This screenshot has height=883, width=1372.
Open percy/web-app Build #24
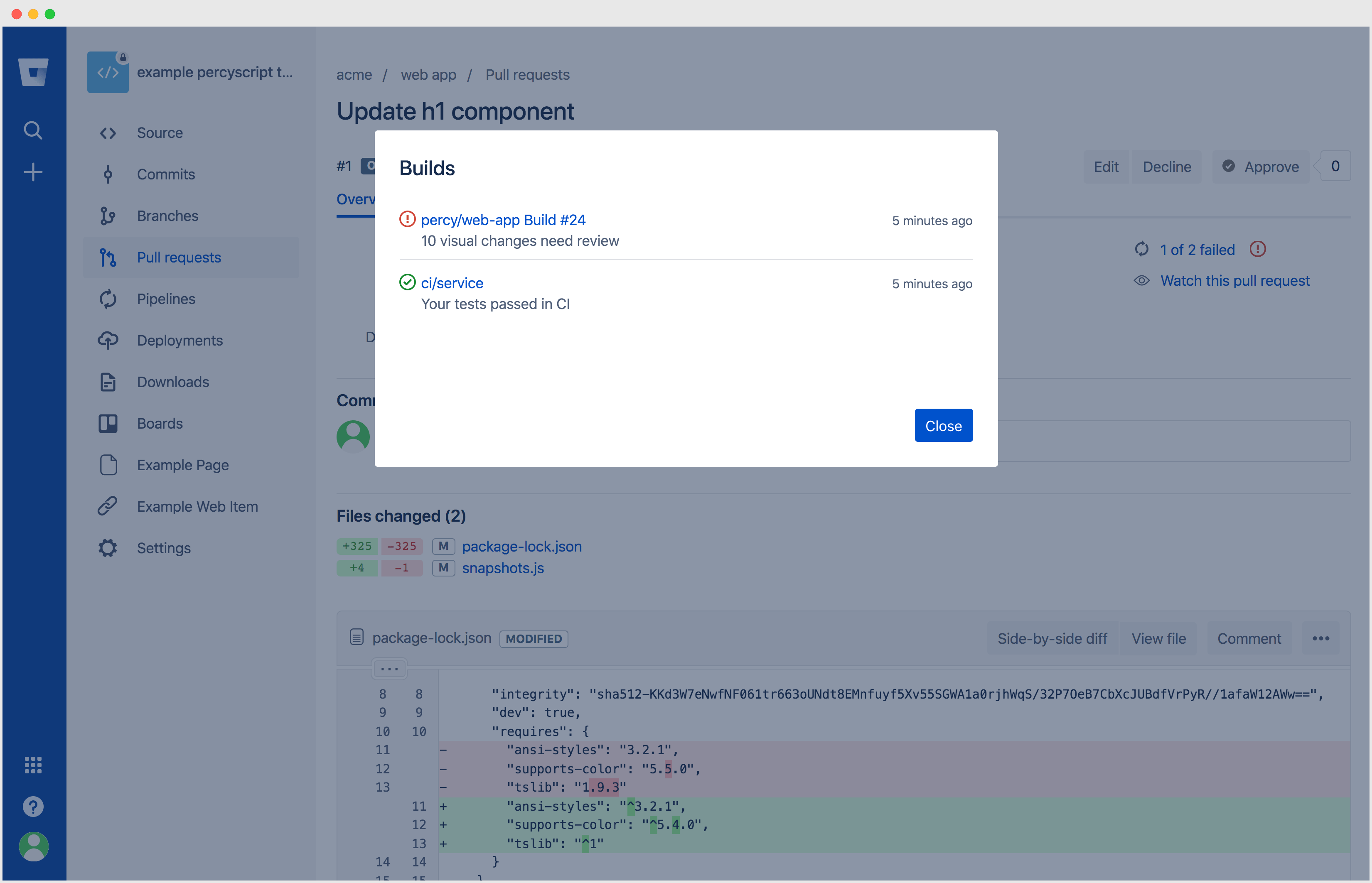click(503, 219)
